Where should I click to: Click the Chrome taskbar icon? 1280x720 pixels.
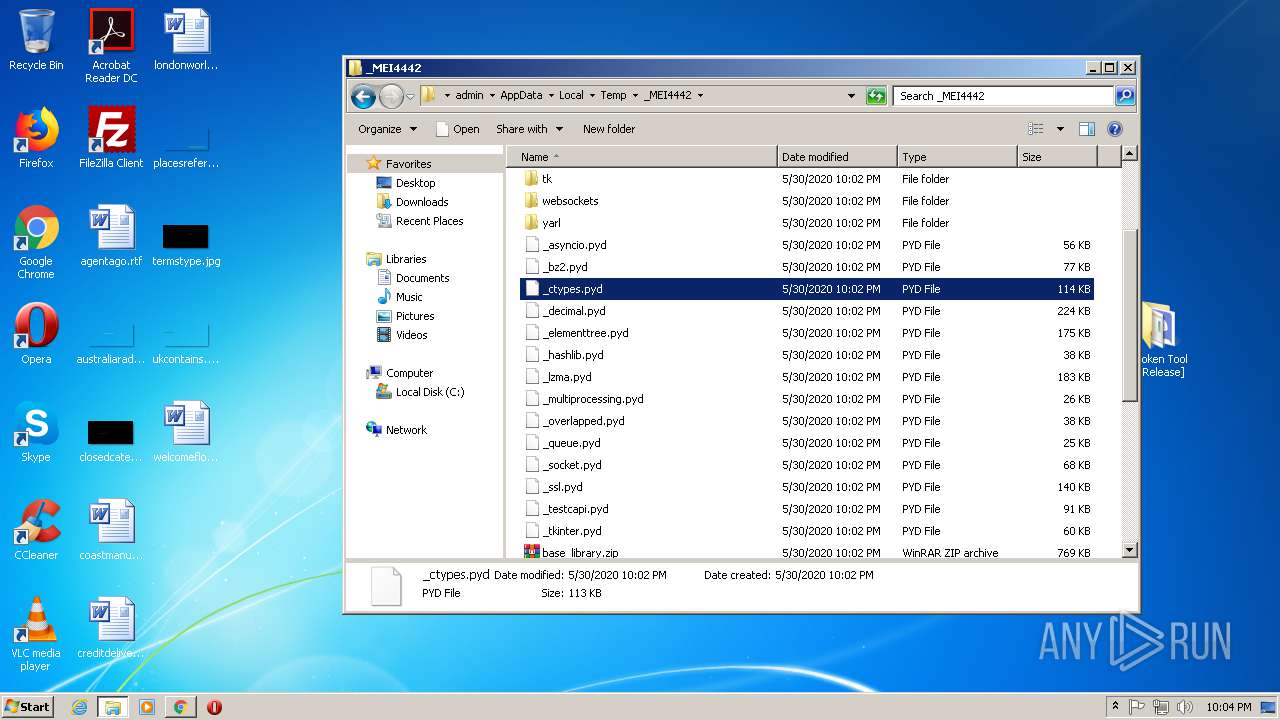pos(180,707)
